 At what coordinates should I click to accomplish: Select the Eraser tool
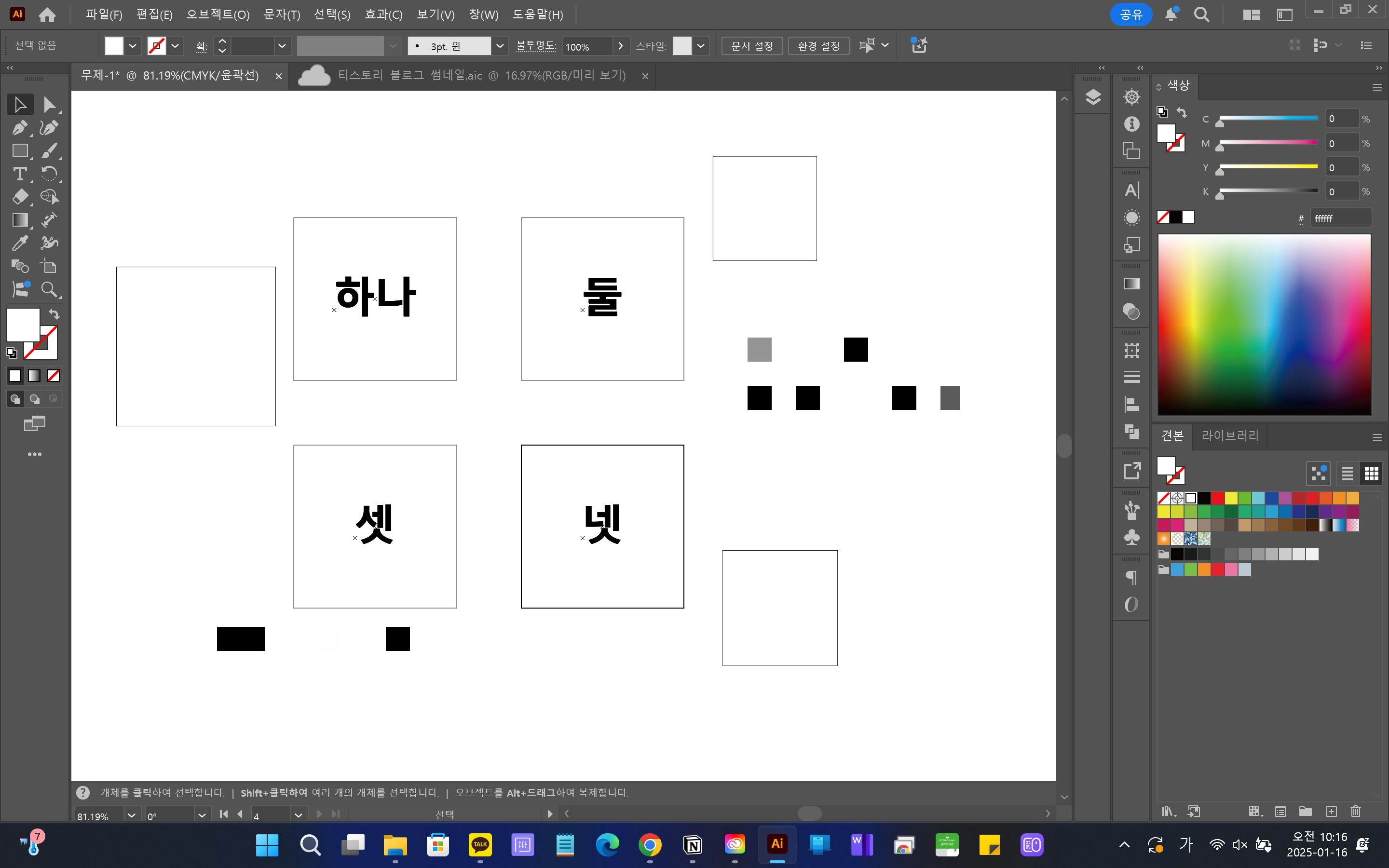point(20,197)
